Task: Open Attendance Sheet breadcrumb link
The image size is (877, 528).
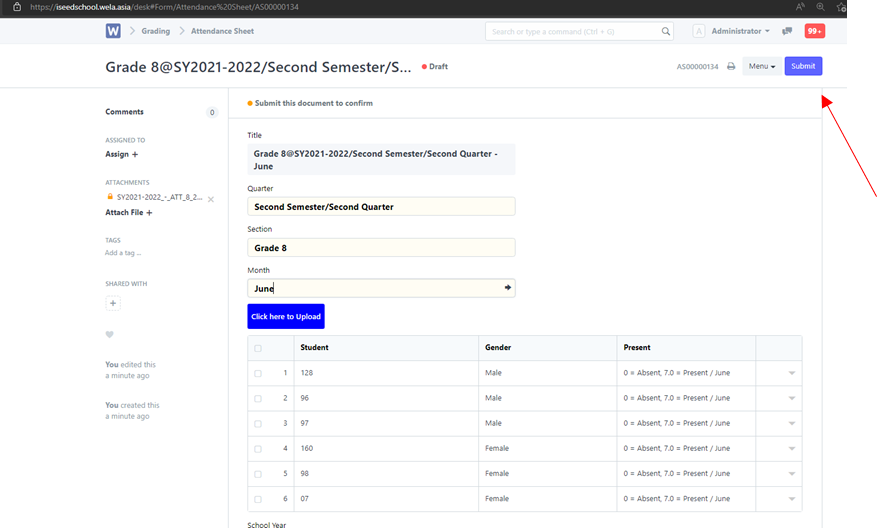Action: [224, 31]
